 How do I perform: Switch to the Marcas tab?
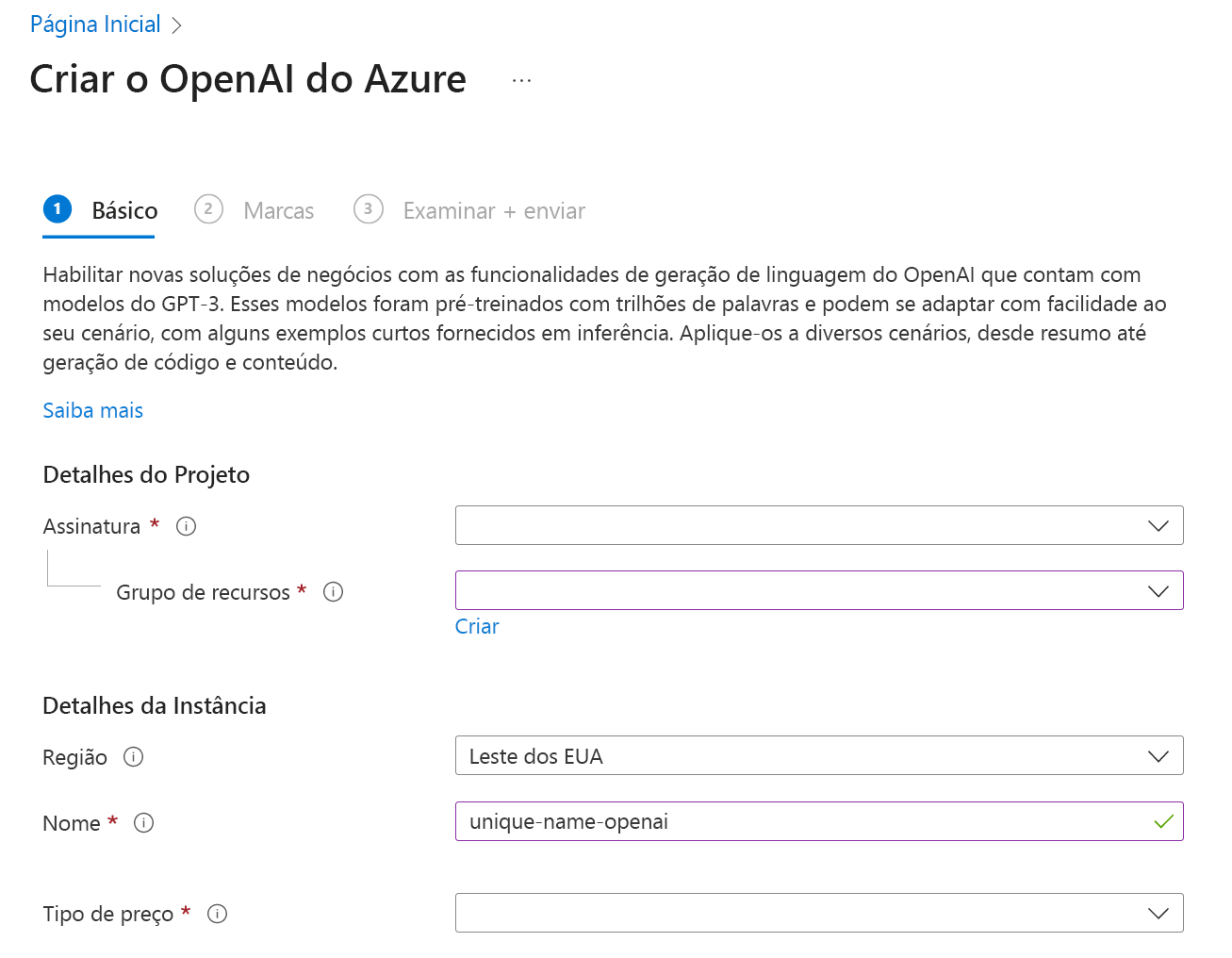coord(255,210)
